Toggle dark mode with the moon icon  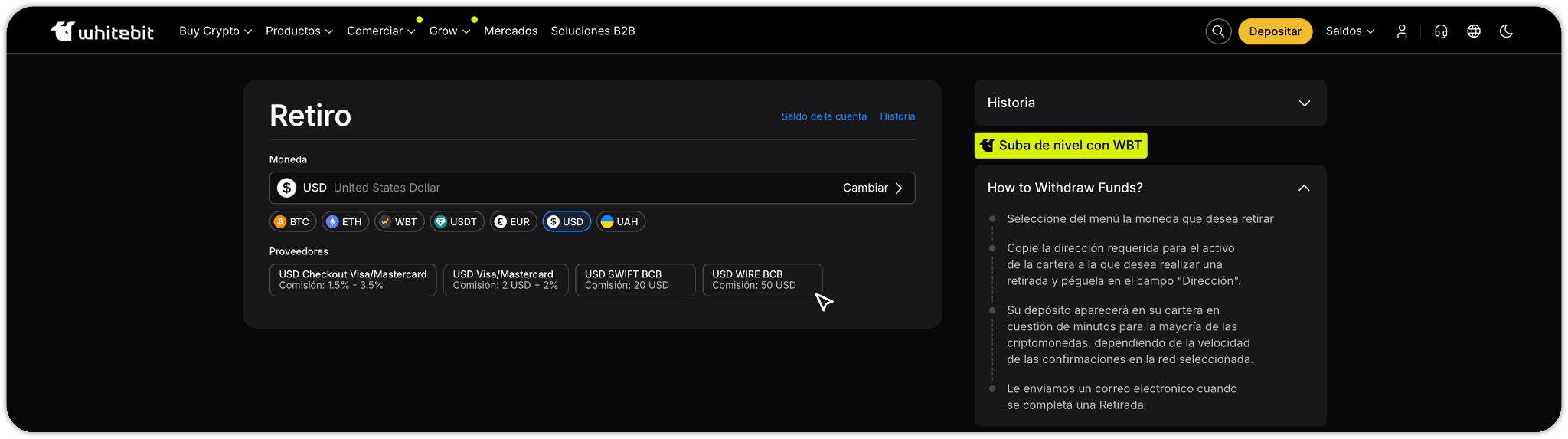pyautogui.click(x=1506, y=31)
